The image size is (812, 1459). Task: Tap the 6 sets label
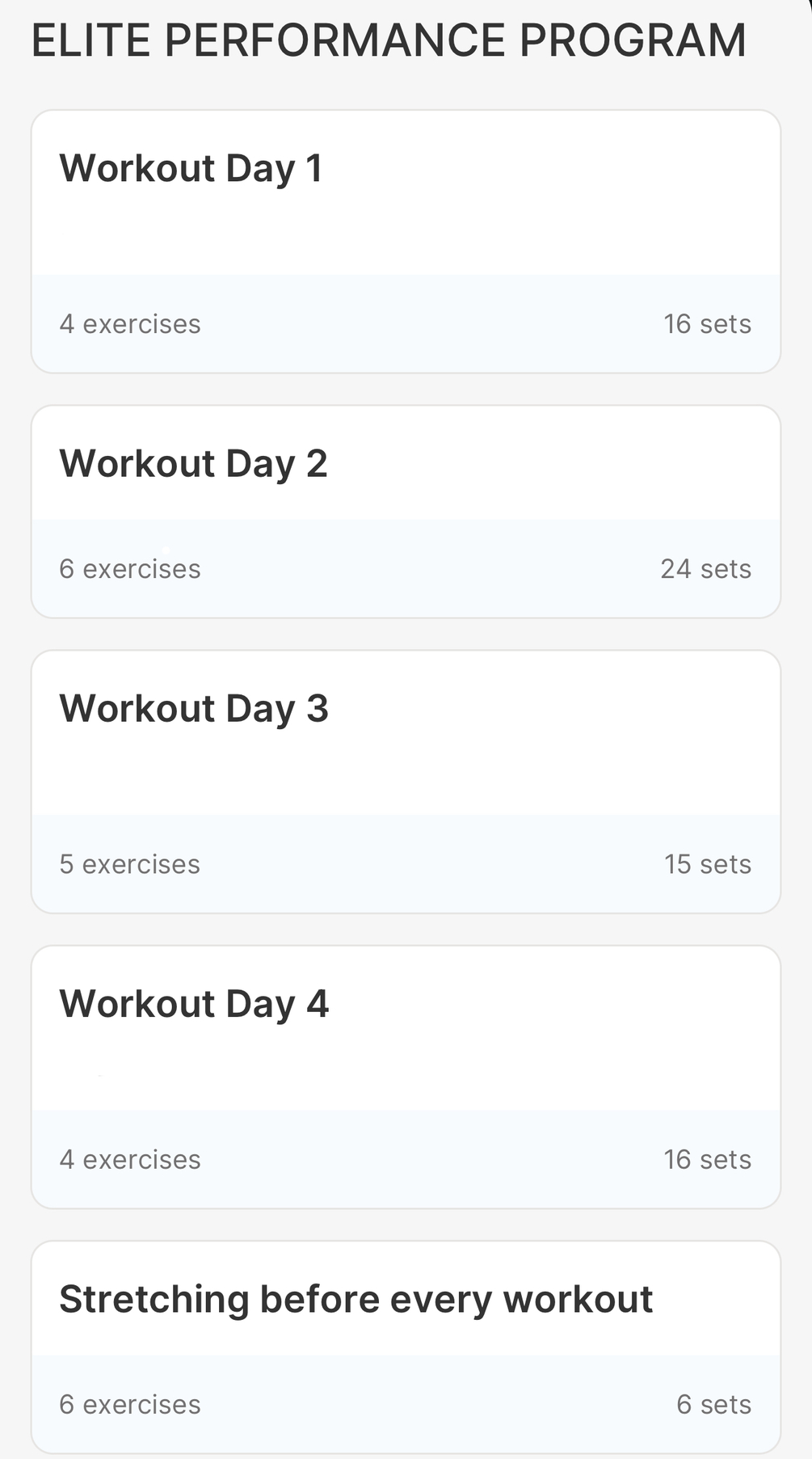[x=713, y=1404]
